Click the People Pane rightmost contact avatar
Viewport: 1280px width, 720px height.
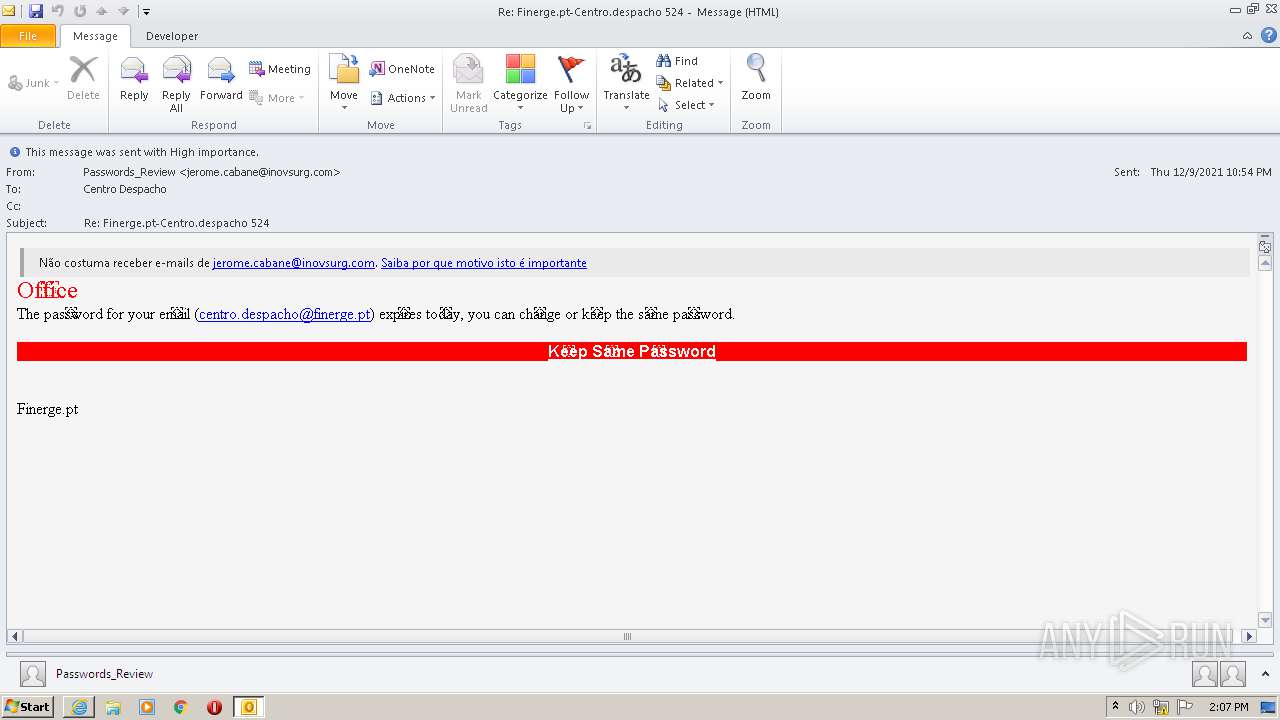(1233, 674)
